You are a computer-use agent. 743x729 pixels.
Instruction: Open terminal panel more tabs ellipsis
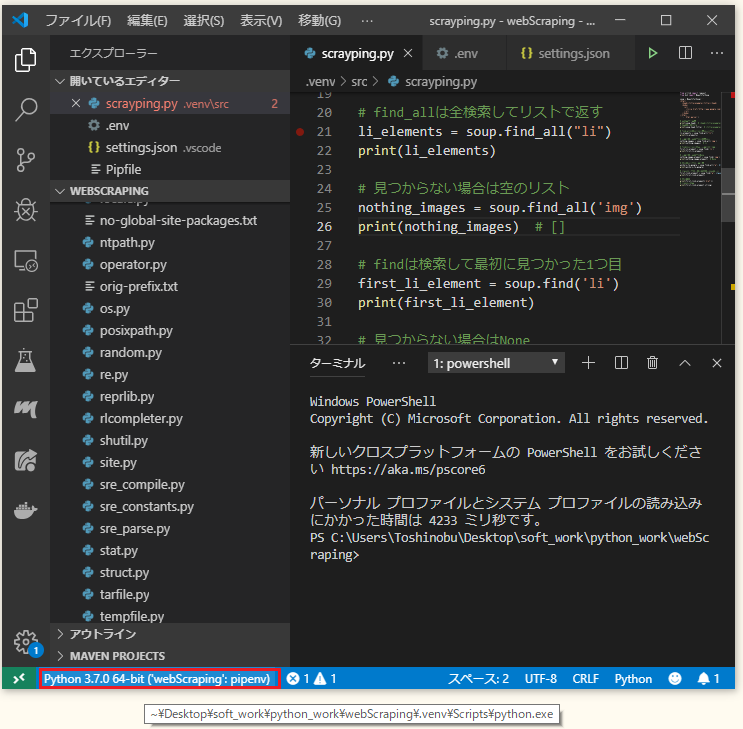click(399, 363)
